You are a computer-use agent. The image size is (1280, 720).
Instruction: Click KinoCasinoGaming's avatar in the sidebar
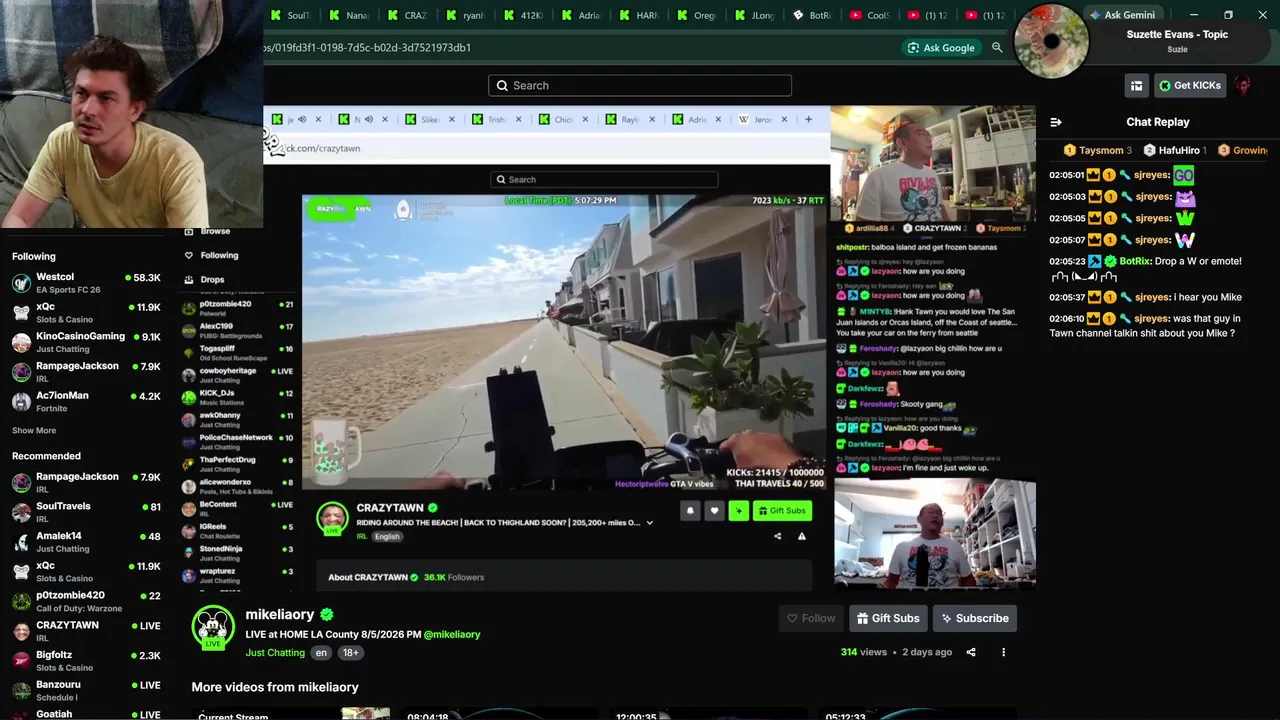21,342
